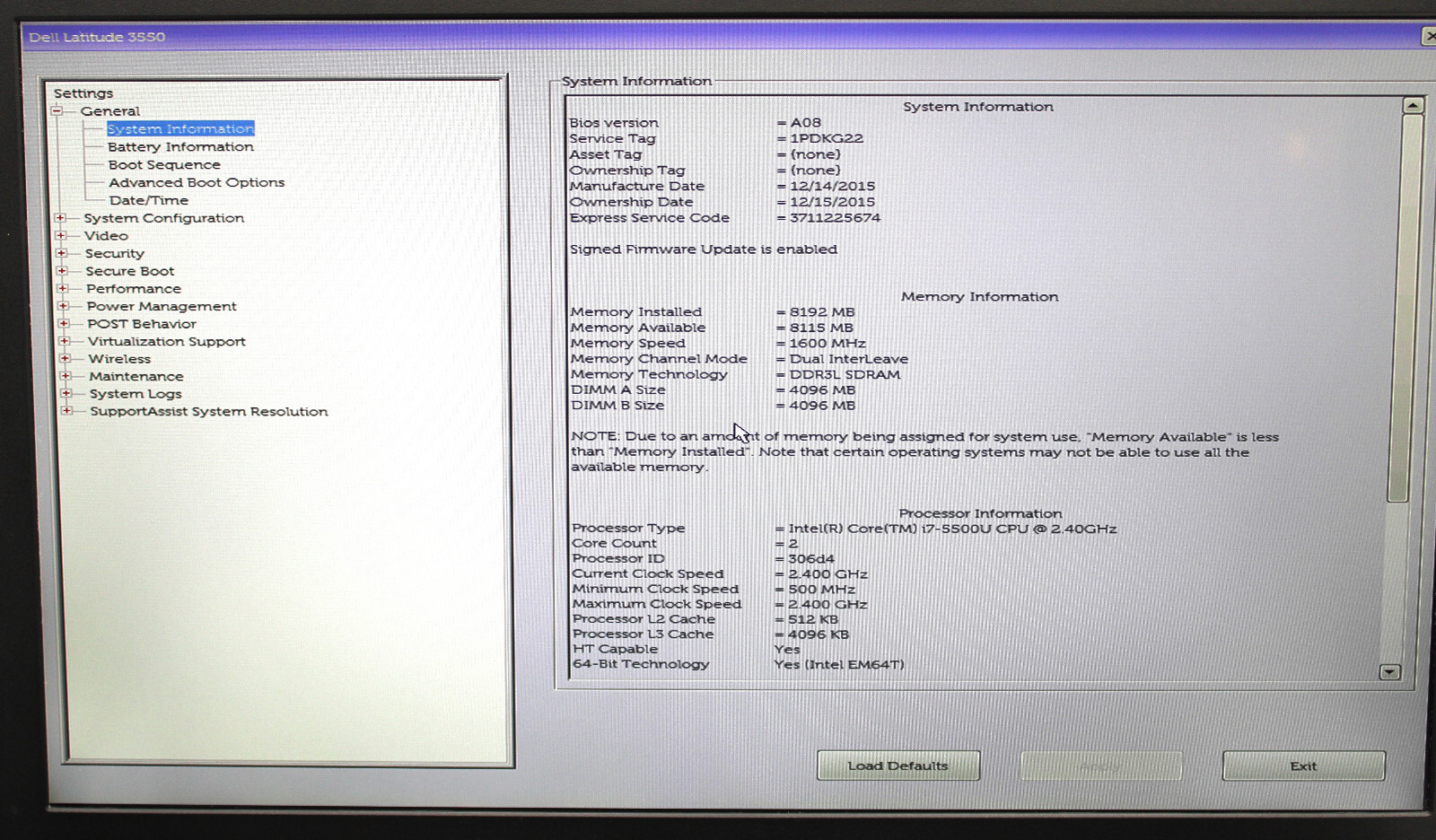The height and width of the screenshot is (840, 1436).
Task: Expand the Security node
Action: tap(61, 253)
